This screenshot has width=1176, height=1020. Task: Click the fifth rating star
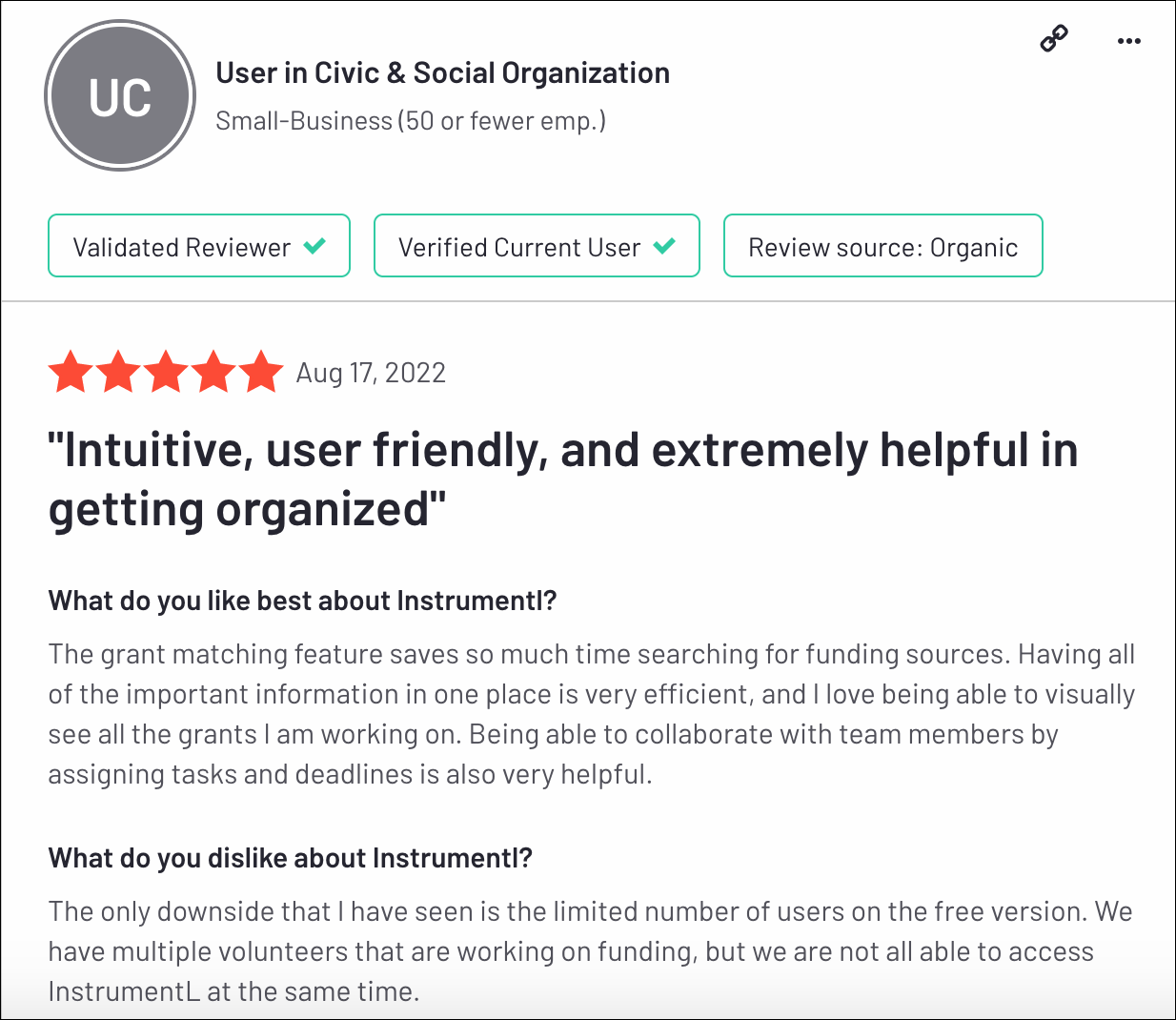click(260, 372)
